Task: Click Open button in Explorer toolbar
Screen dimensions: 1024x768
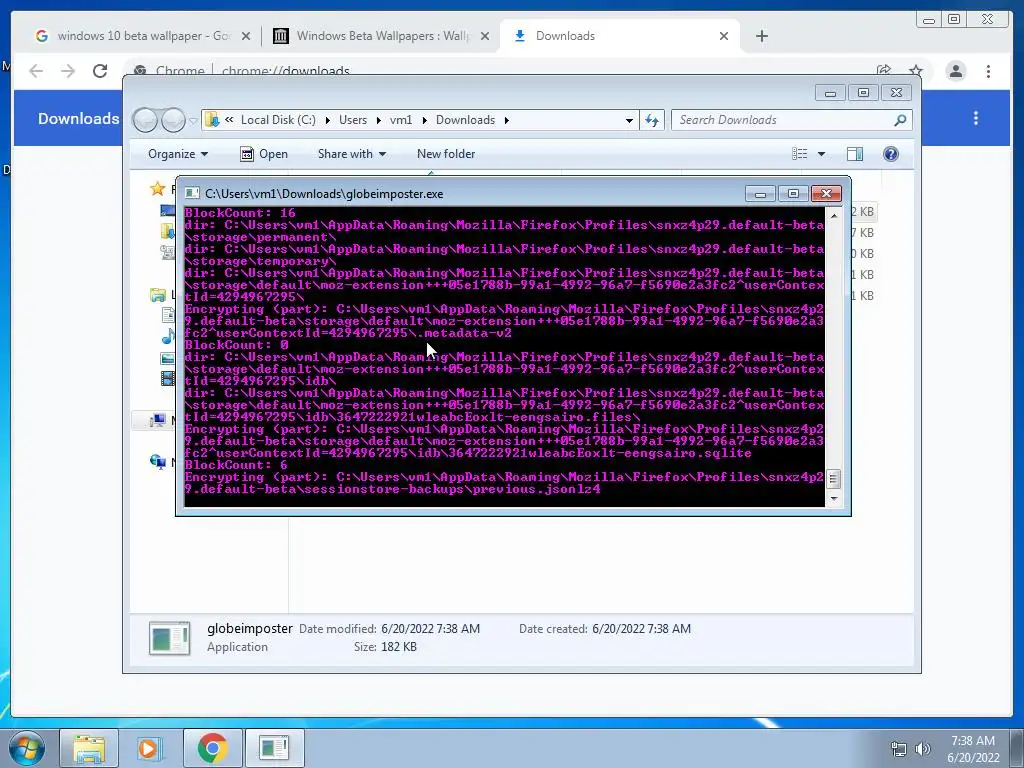Action: (x=264, y=154)
